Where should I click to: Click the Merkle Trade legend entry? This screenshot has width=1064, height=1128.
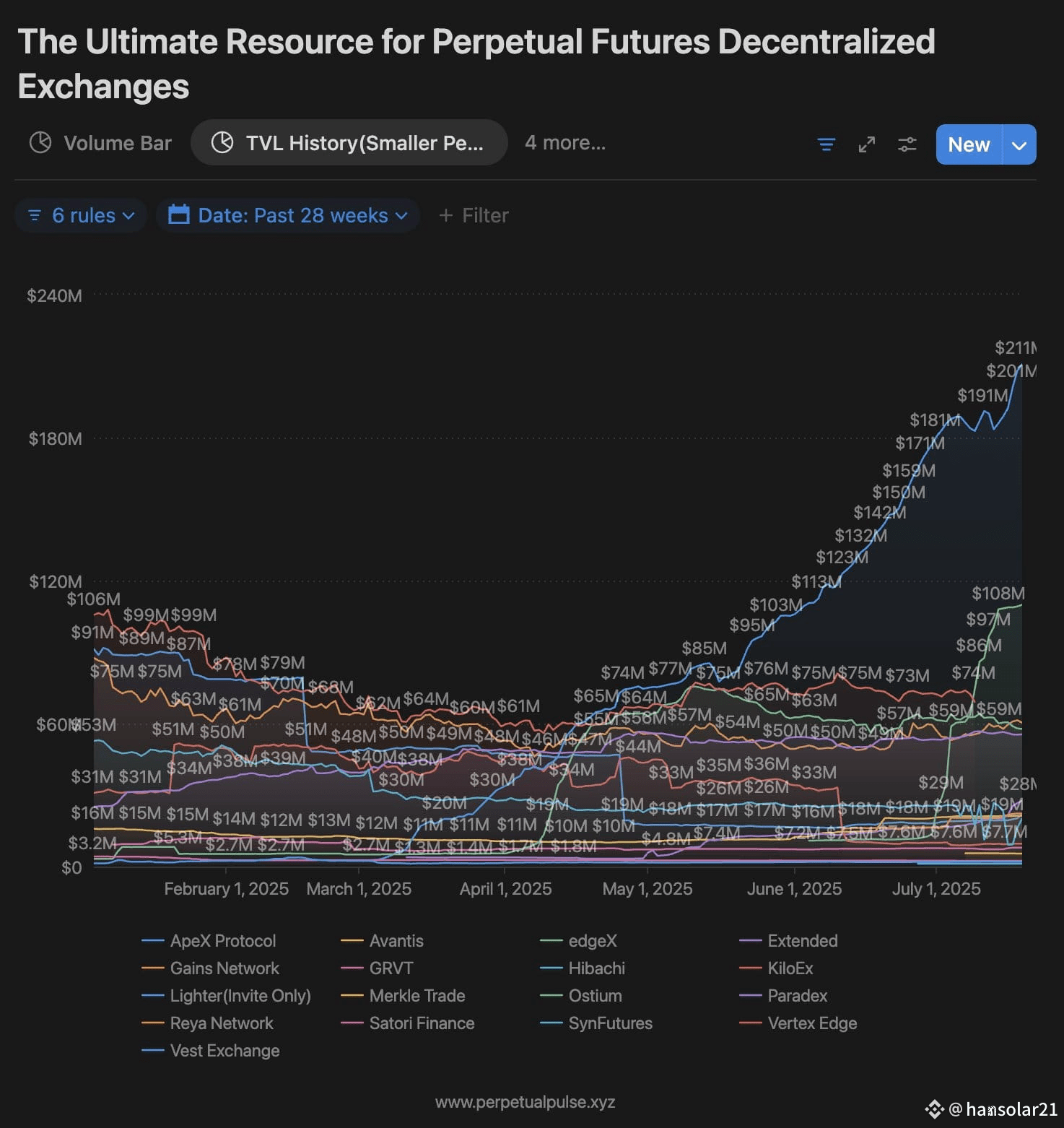[404, 996]
